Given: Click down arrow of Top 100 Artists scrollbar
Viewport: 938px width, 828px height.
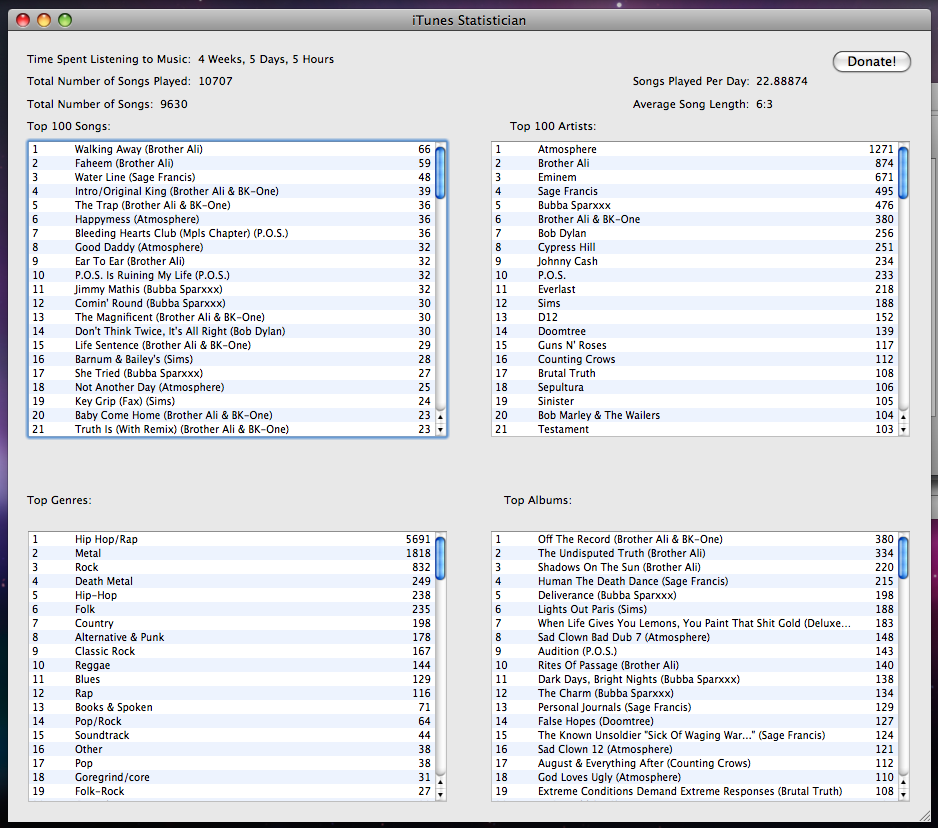Looking at the screenshot, I should point(903,430).
